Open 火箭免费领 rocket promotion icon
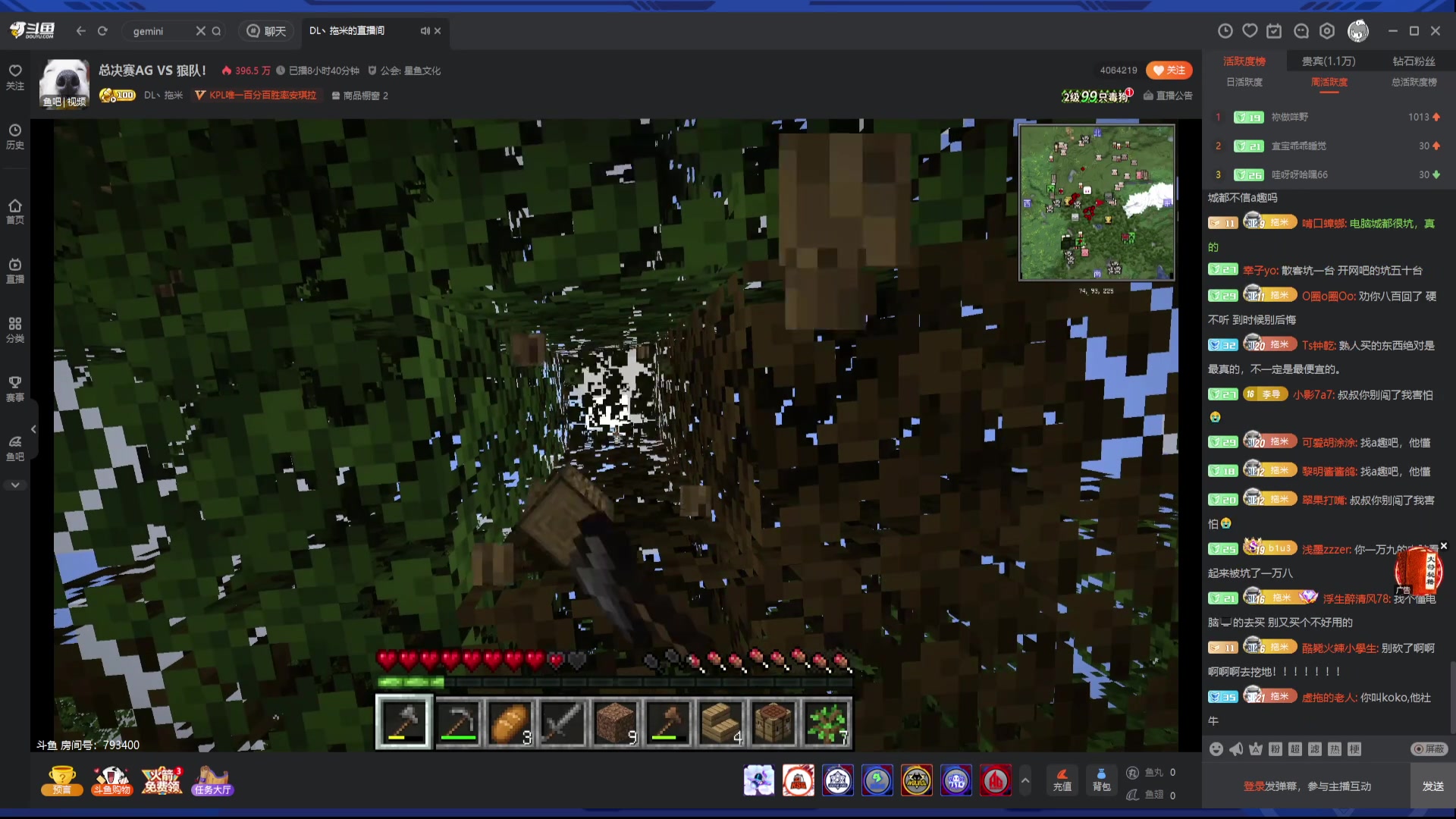This screenshot has width=1456, height=819. pyautogui.click(x=162, y=780)
